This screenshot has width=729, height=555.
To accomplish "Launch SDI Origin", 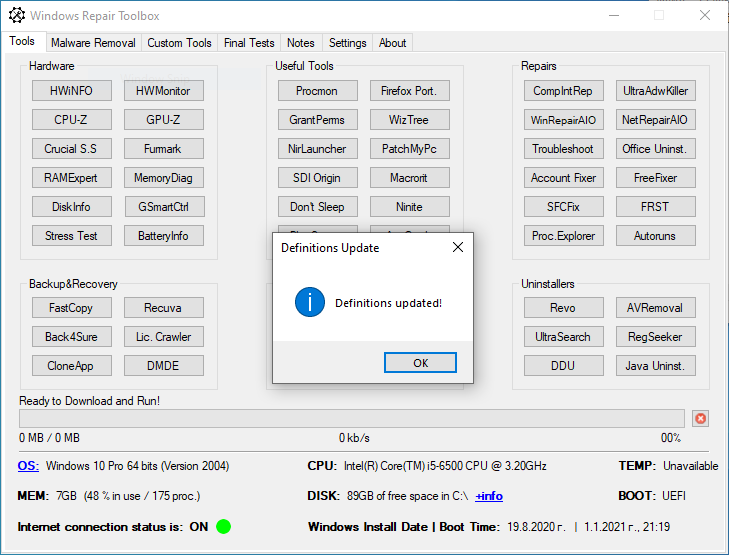I will [318, 178].
